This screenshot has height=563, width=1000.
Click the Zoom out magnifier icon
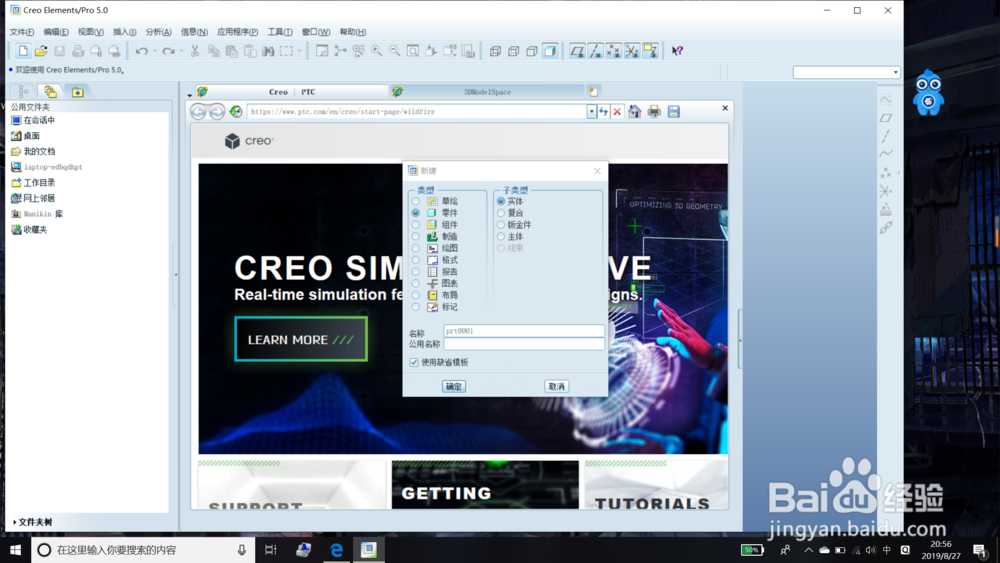395,51
